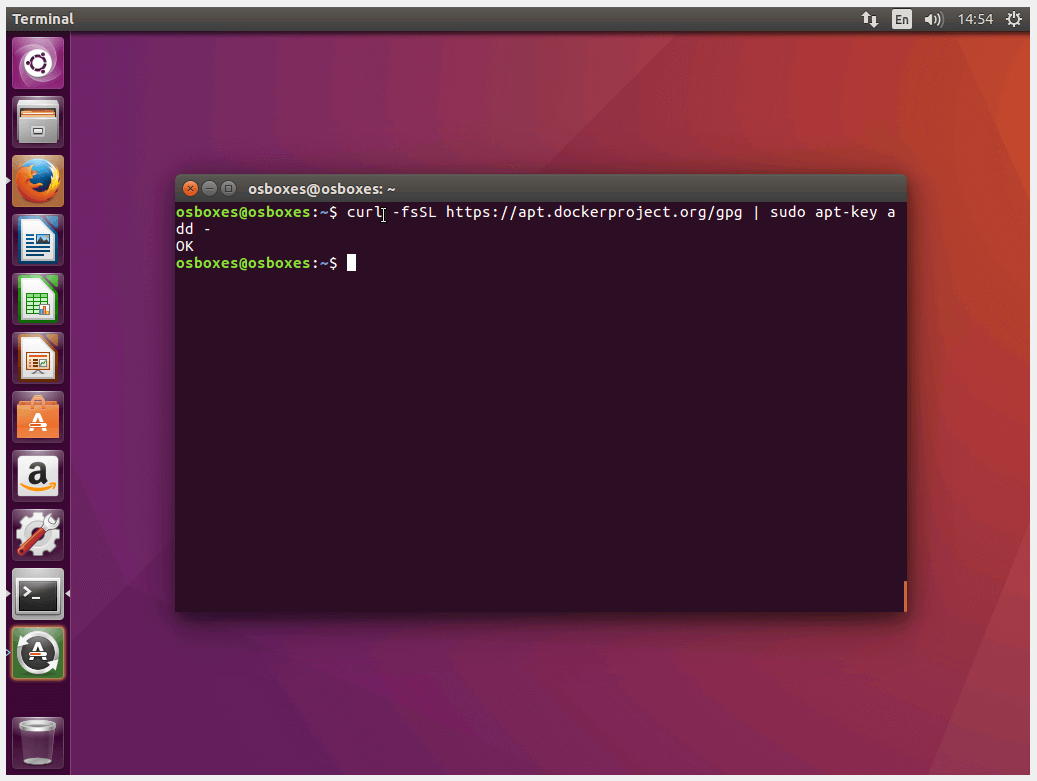Launch Firefox from the launcher
This screenshot has width=1037, height=781.
[37, 181]
